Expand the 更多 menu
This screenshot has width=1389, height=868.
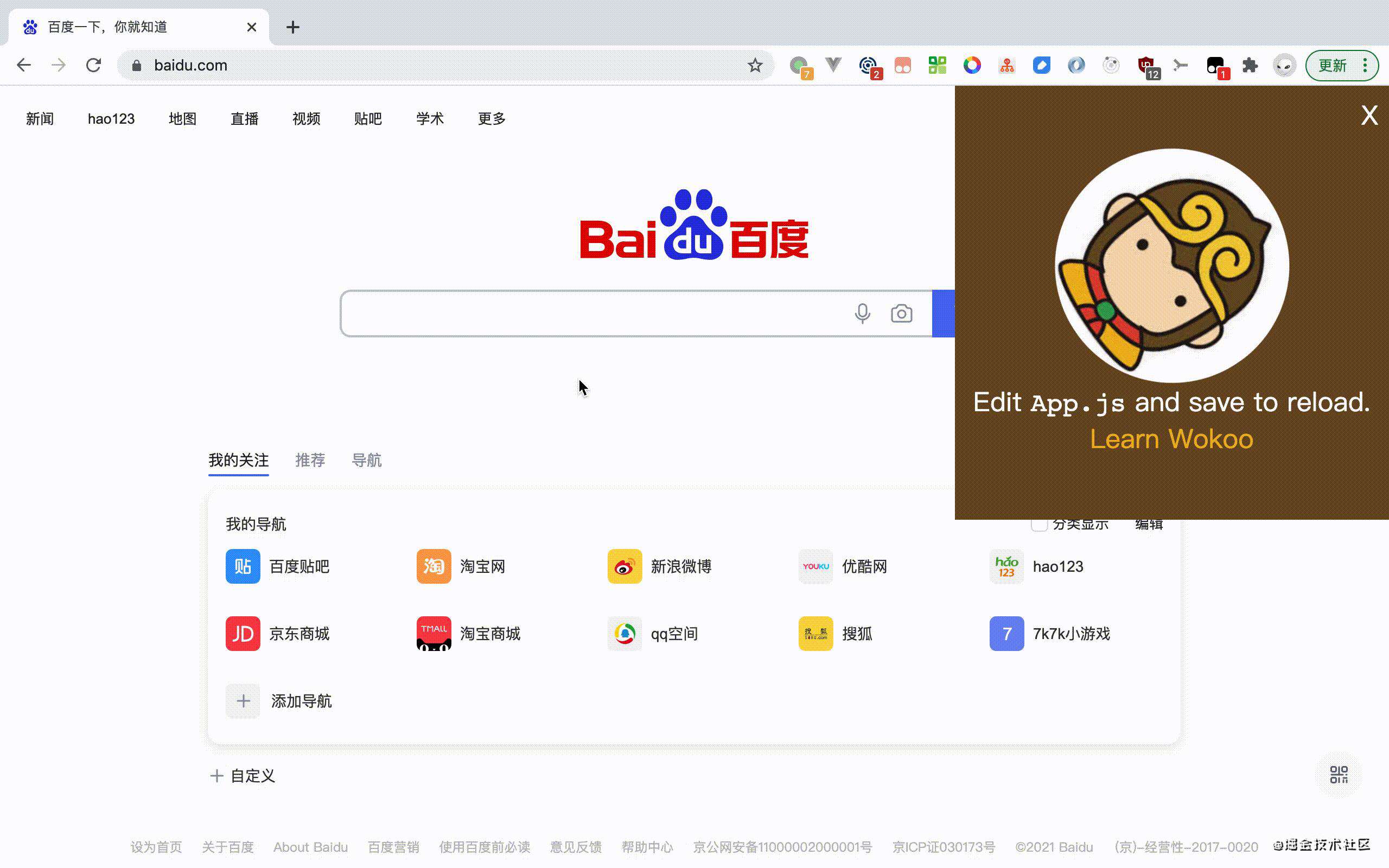pyautogui.click(x=492, y=118)
